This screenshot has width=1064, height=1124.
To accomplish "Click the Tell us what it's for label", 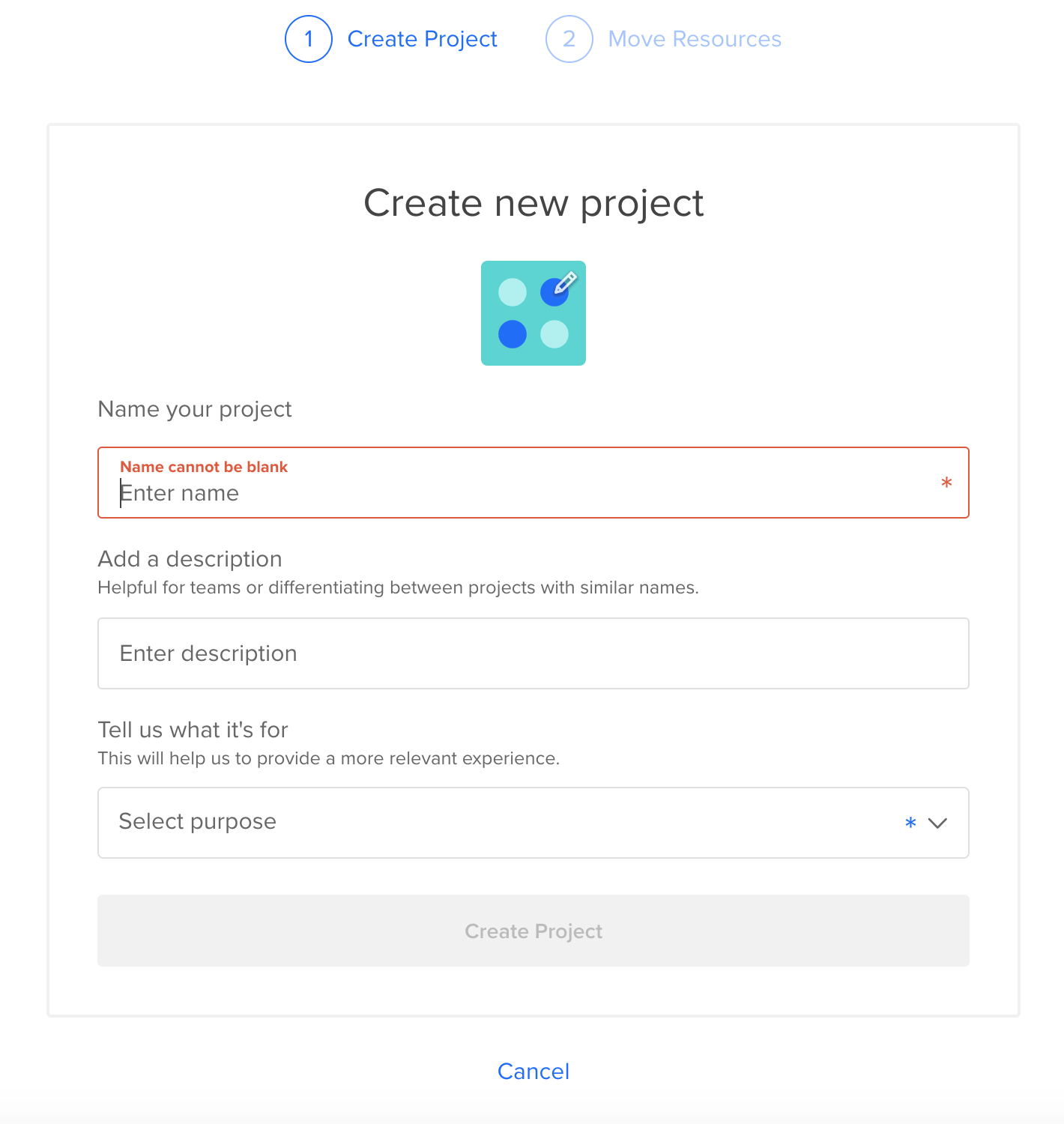I will tap(193, 730).
